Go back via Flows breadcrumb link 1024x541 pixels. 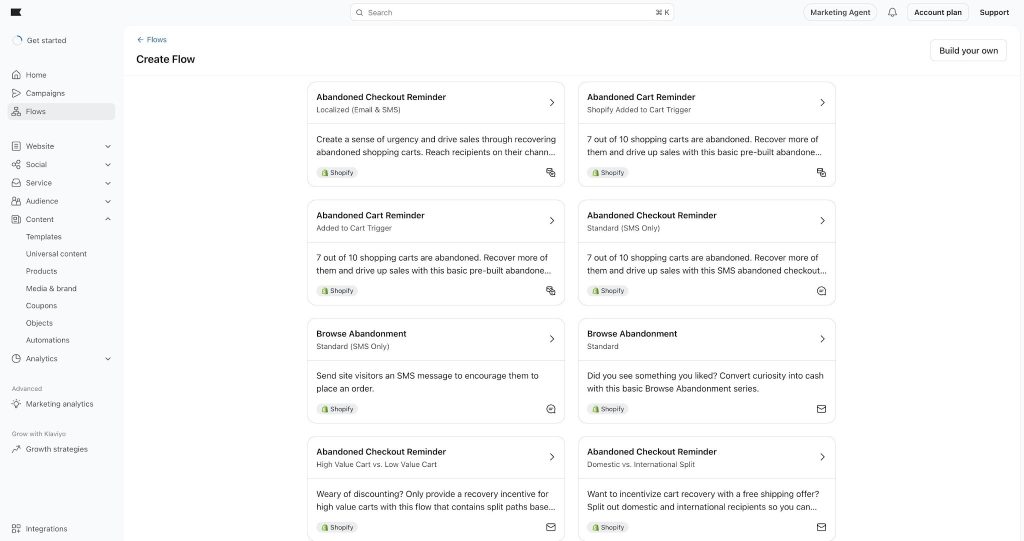coord(157,40)
